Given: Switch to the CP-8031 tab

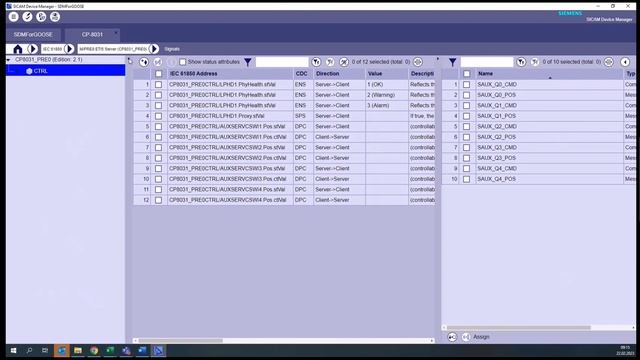Looking at the screenshot, I should pyautogui.click(x=92, y=35).
